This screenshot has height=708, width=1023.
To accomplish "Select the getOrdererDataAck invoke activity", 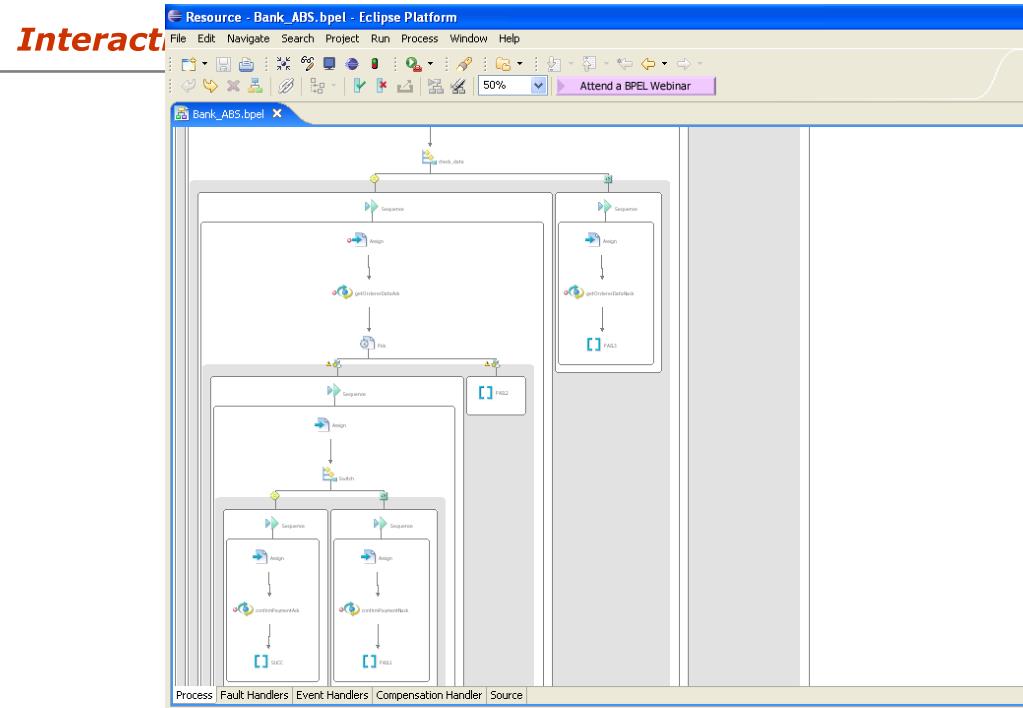I will tap(343, 292).
